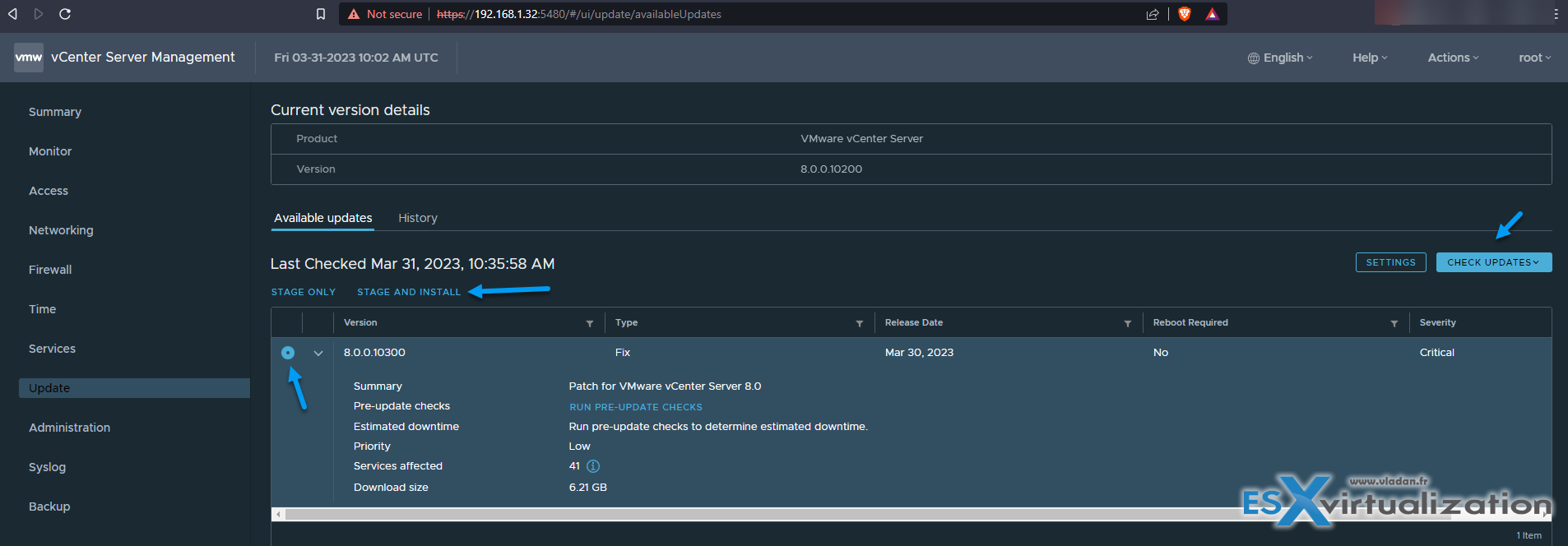This screenshot has width=1568, height=546.
Task: Click the 1 Item count label
Action: click(x=1529, y=535)
